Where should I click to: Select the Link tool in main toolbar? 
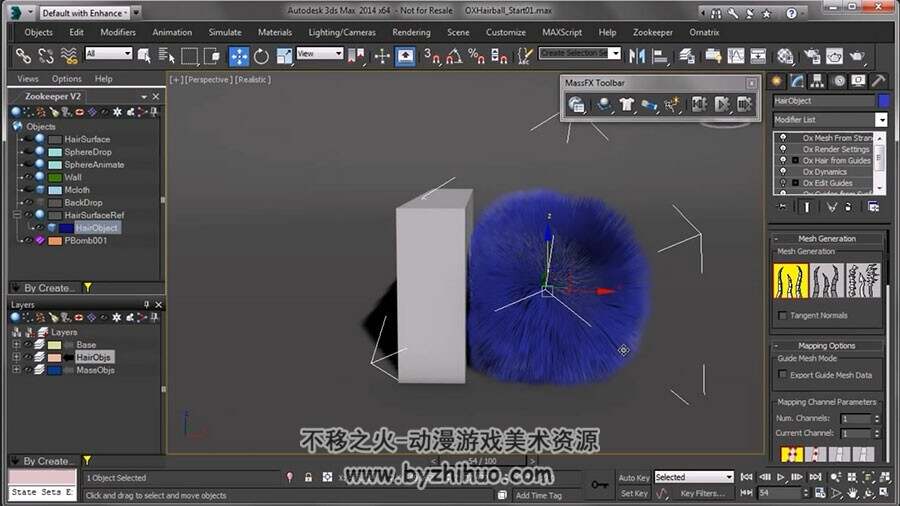click(23, 56)
